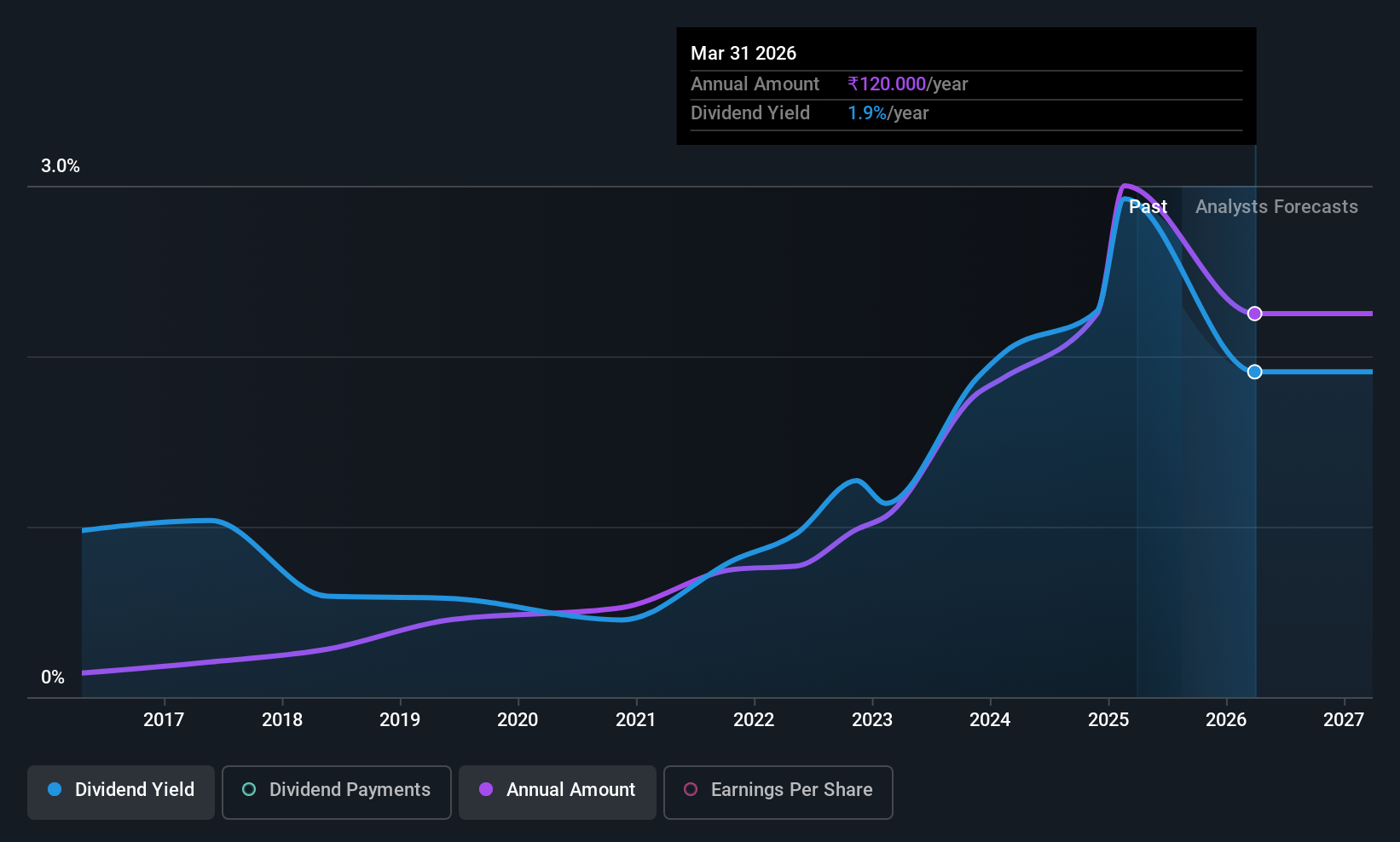This screenshot has height=842, width=1400.
Task: Click the ₹120.000/year tooltip value
Action: point(908,84)
